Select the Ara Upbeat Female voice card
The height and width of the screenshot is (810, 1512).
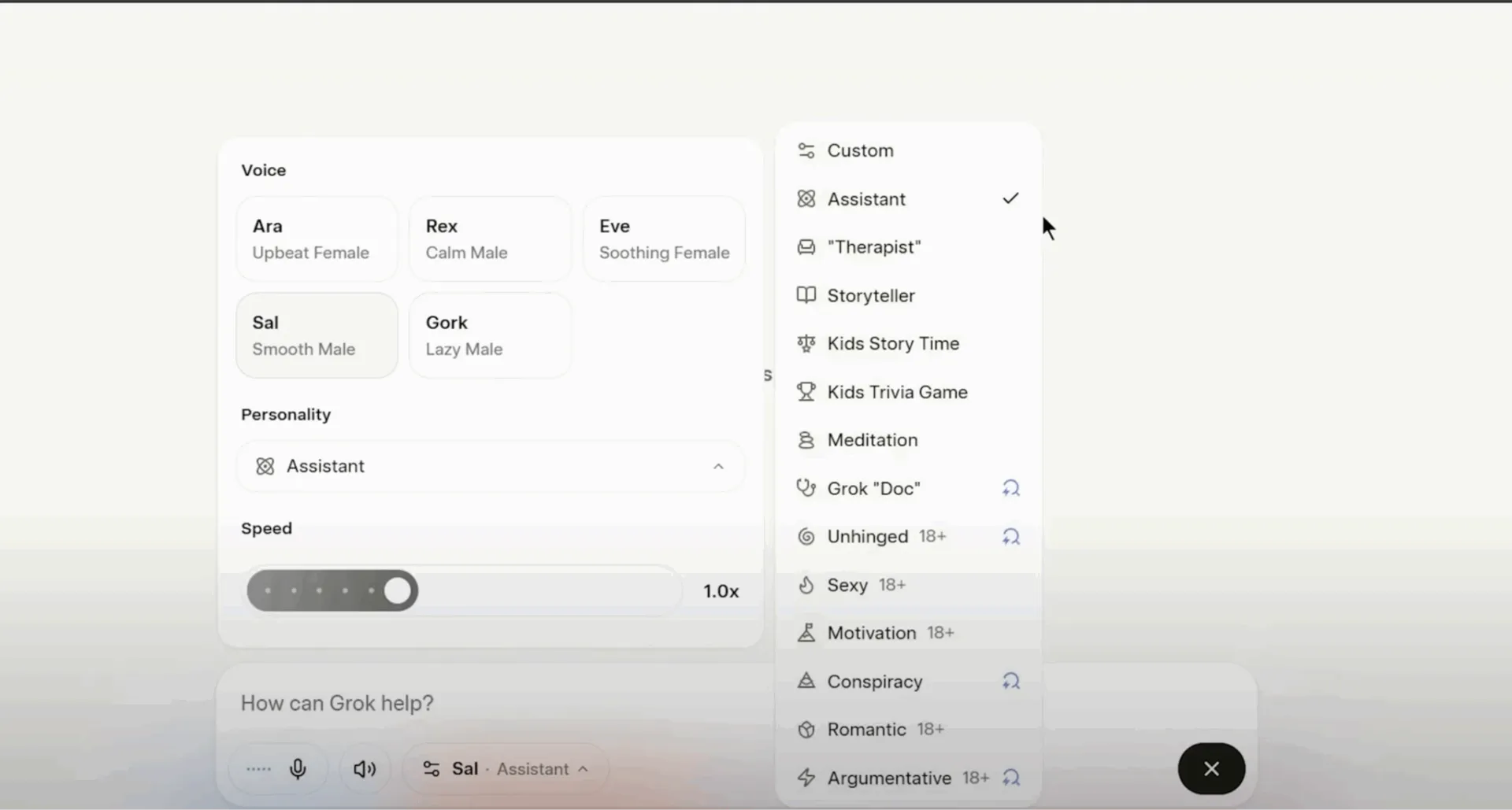click(317, 239)
